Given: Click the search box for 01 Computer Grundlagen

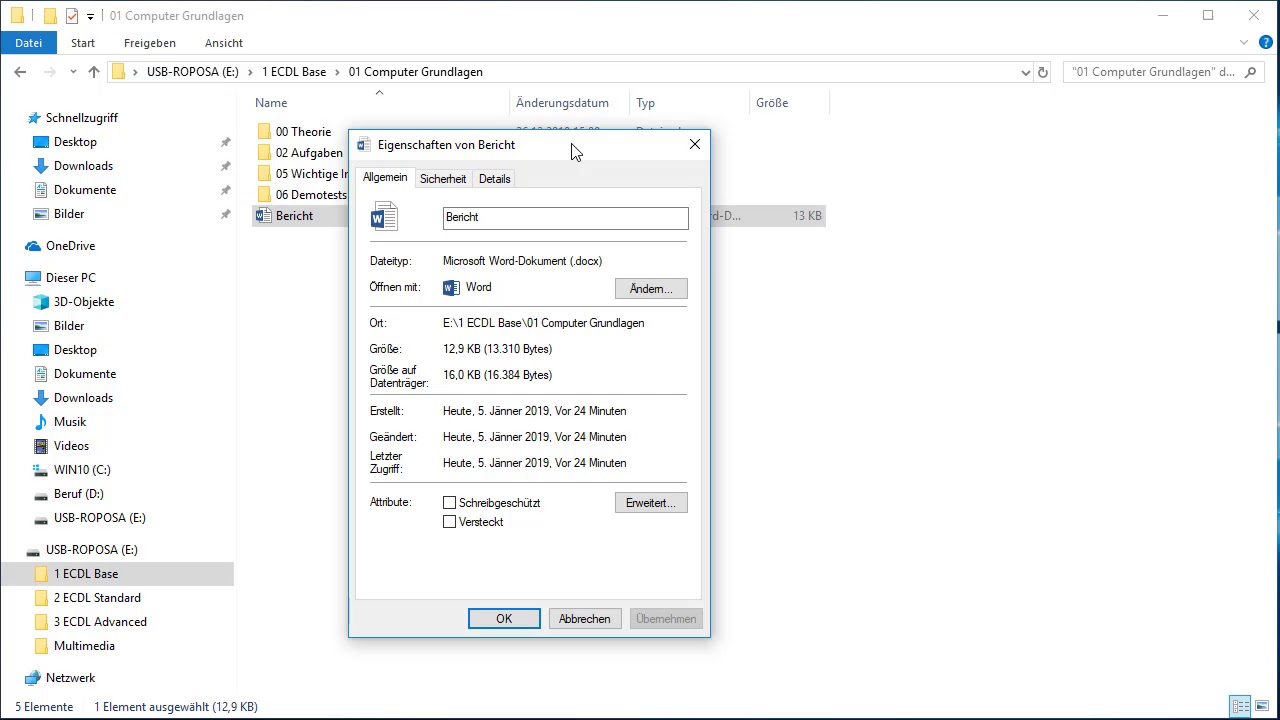Looking at the screenshot, I should point(1162,72).
